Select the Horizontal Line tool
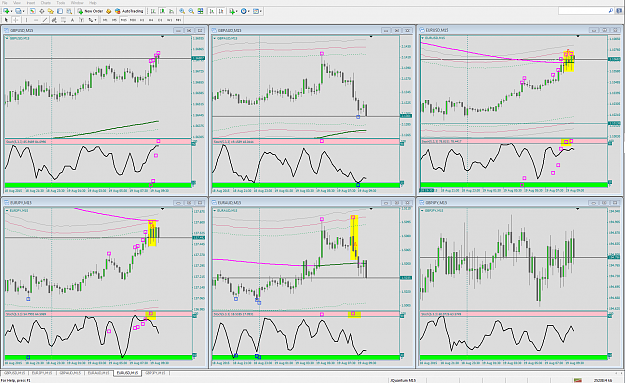This screenshot has height=383, width=625. coord(36,20)
